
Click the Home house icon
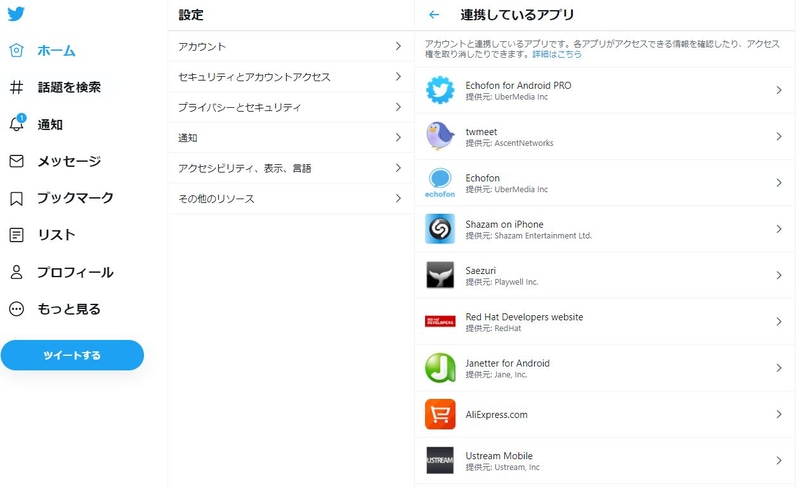pos(16,50)
